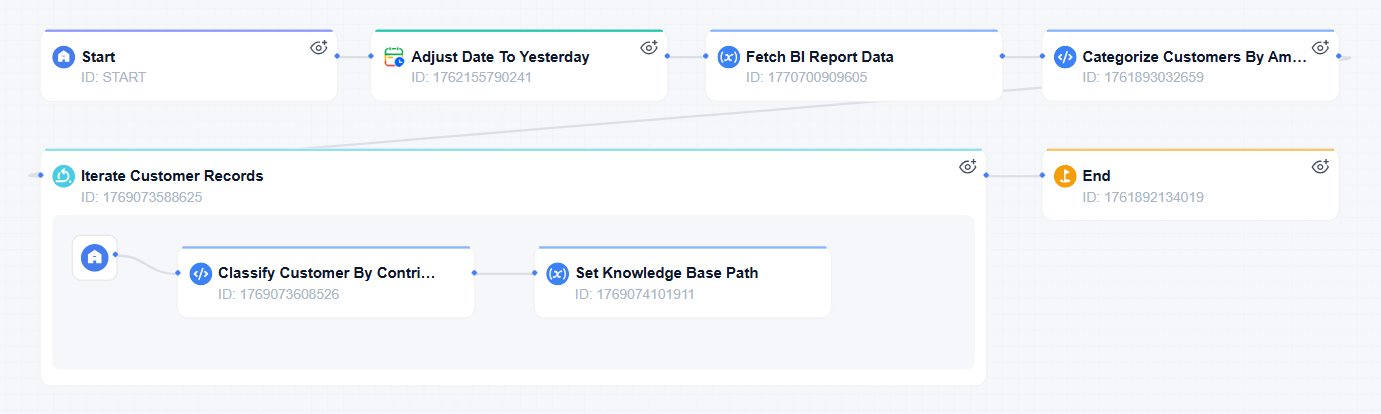This screenshot has height=414, width=1381.
Task: Click the Adjust Date To Yesterday calendar icon
Action: (394, 57)
